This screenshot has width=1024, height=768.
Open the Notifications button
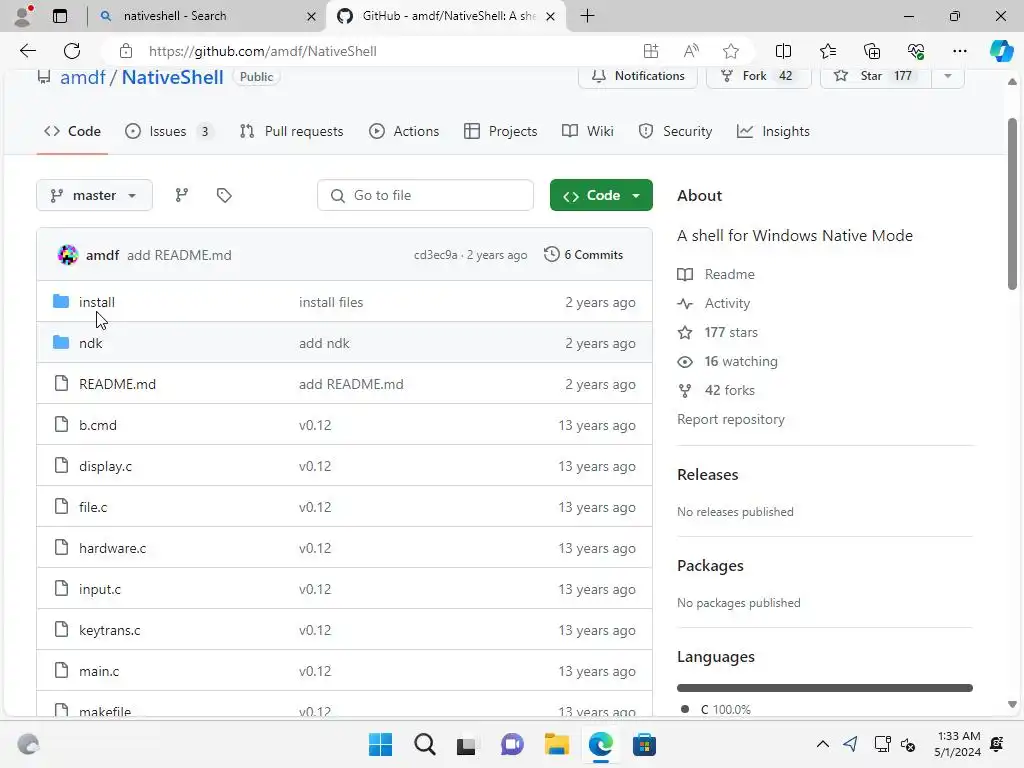coord(637,76)
